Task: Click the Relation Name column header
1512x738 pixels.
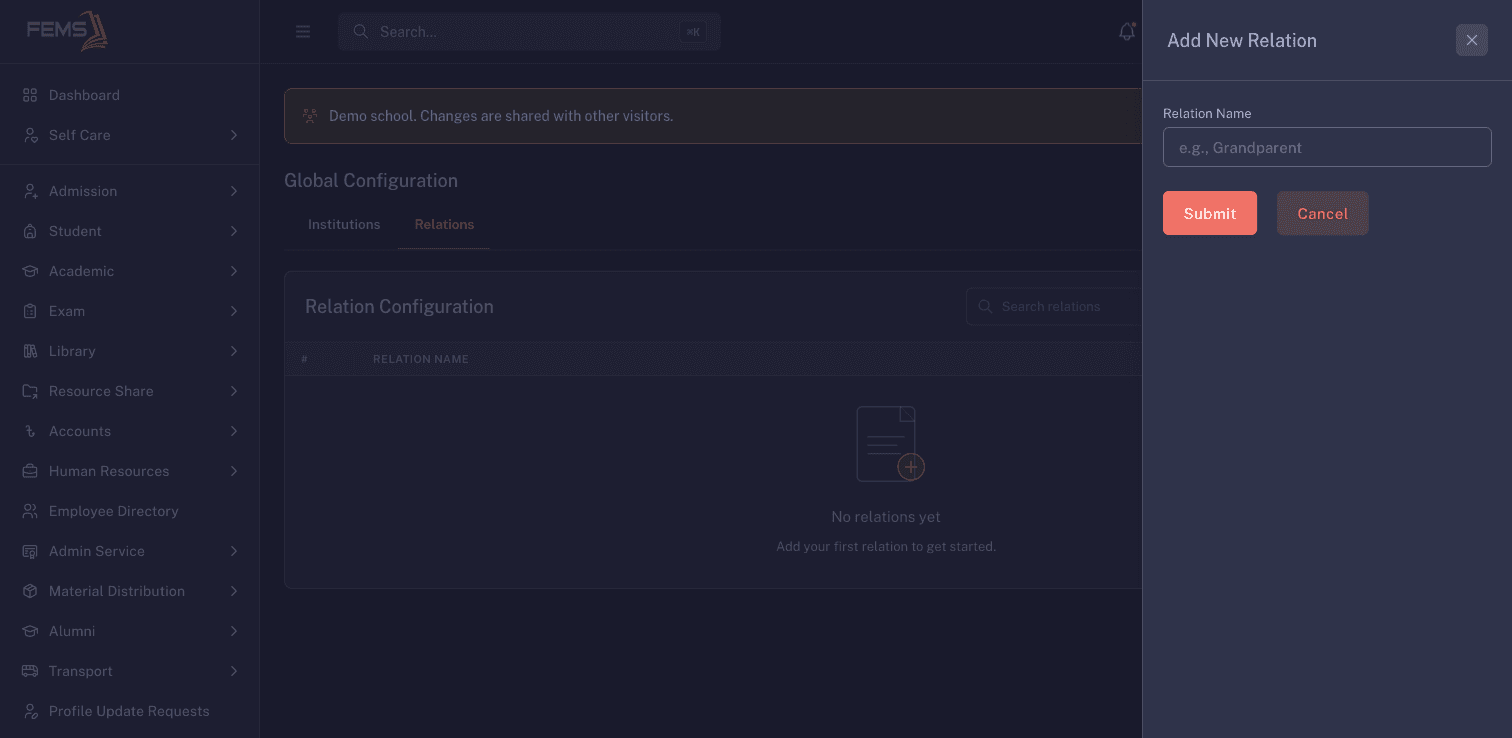Action: click(x=421, y=359)
